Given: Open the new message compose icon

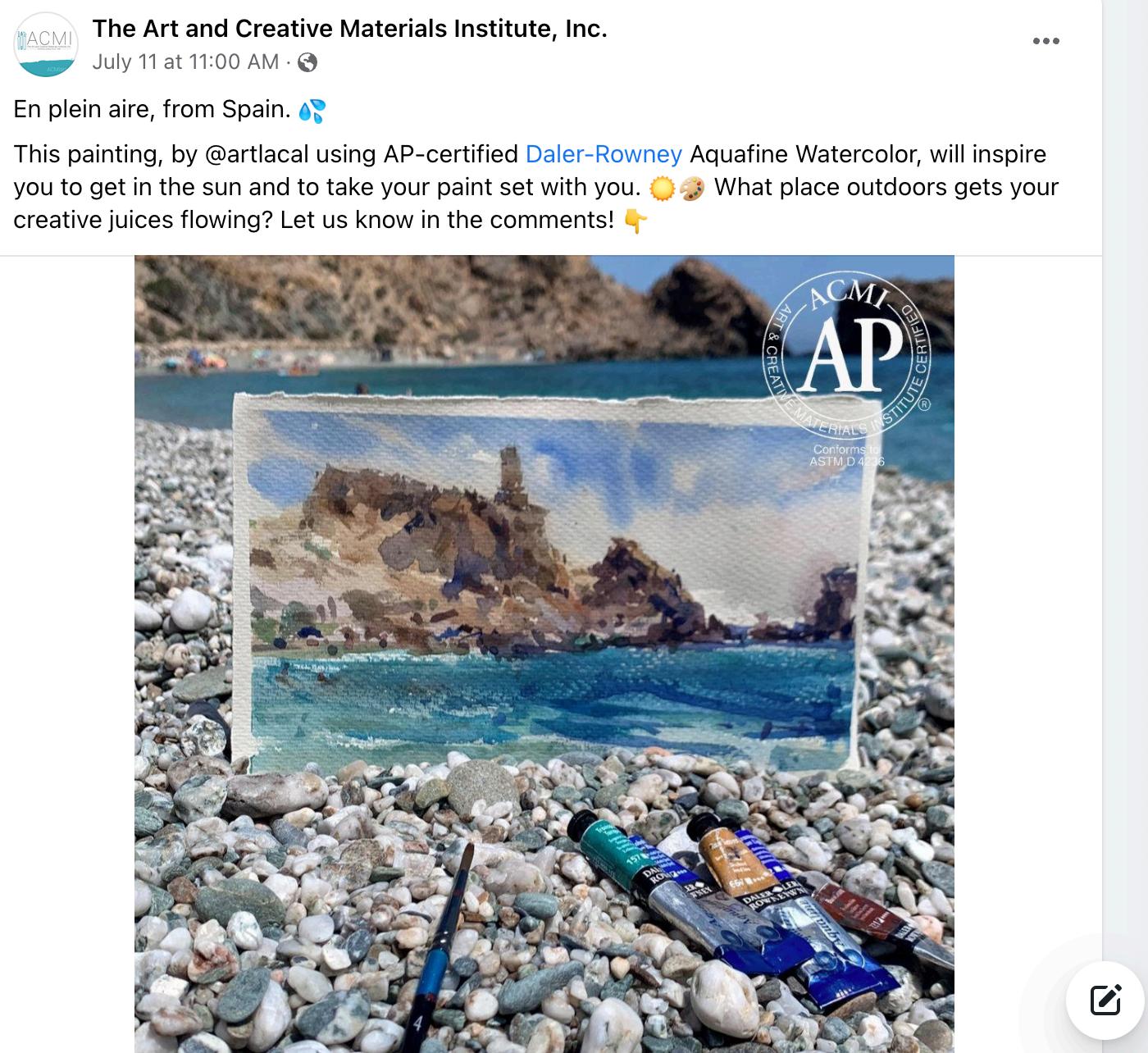Looking at the screenshot, I should click(1105, 1001).
